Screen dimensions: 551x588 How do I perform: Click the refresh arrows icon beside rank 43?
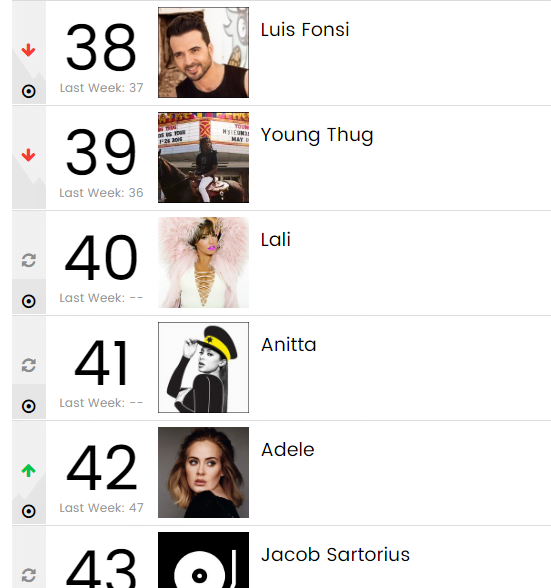[29, 575]
